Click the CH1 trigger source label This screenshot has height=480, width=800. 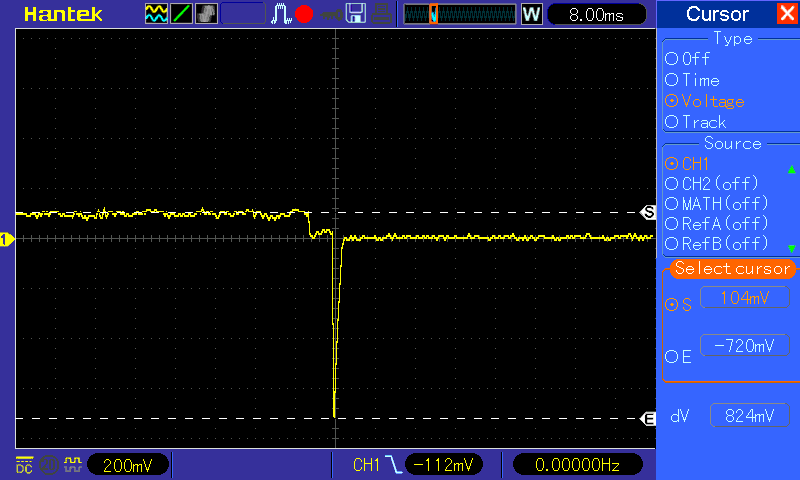366,465
